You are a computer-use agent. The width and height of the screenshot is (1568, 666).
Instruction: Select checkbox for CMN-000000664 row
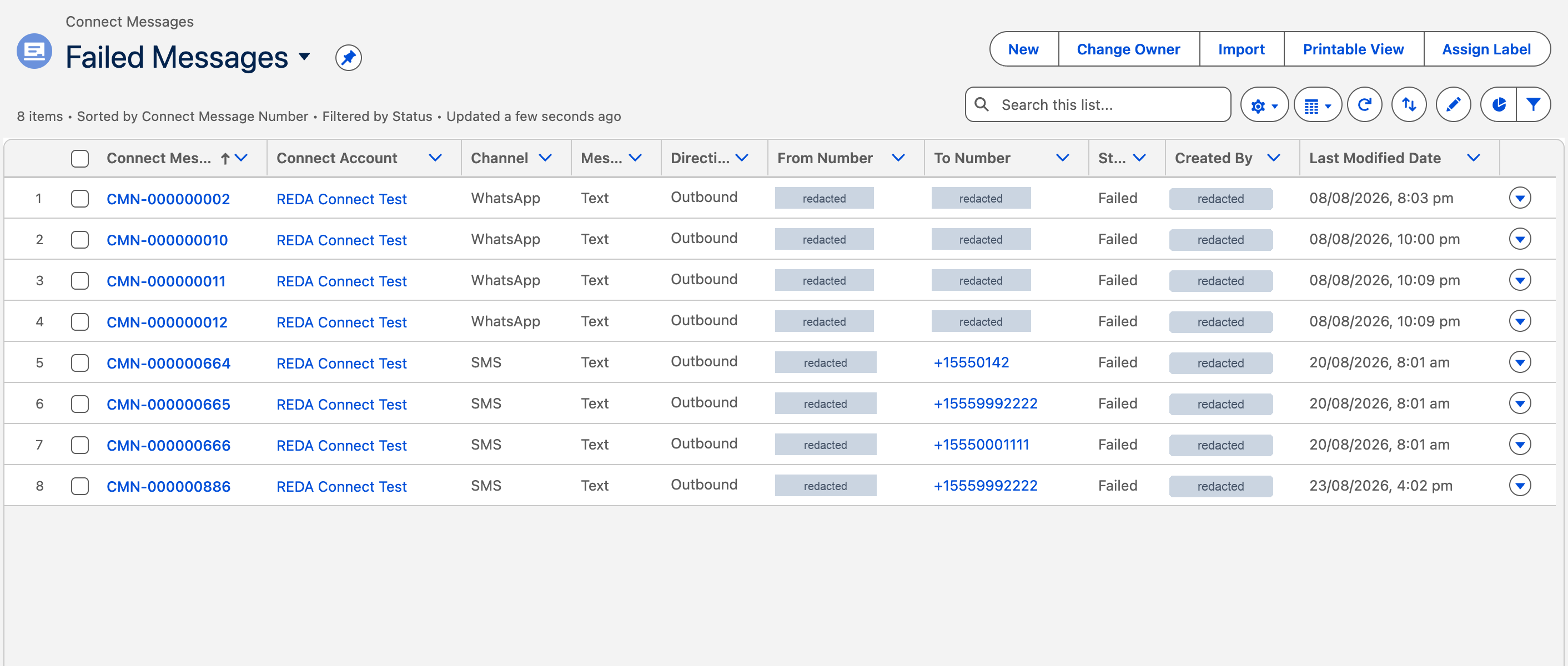click(80, 363)
